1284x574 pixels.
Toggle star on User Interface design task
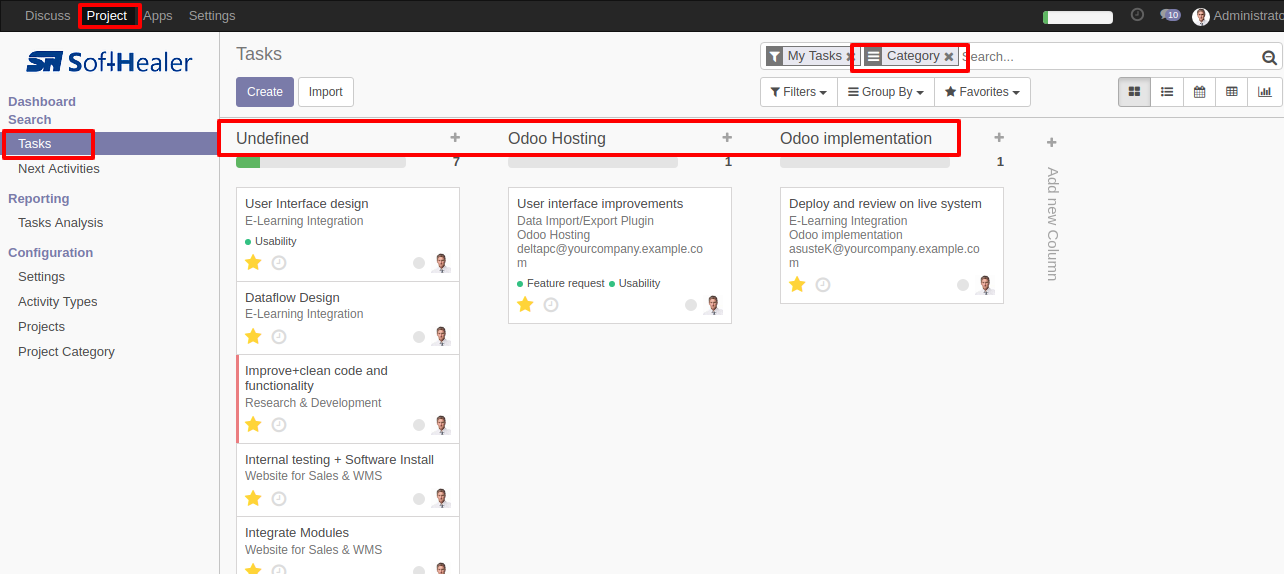point(253,263)
